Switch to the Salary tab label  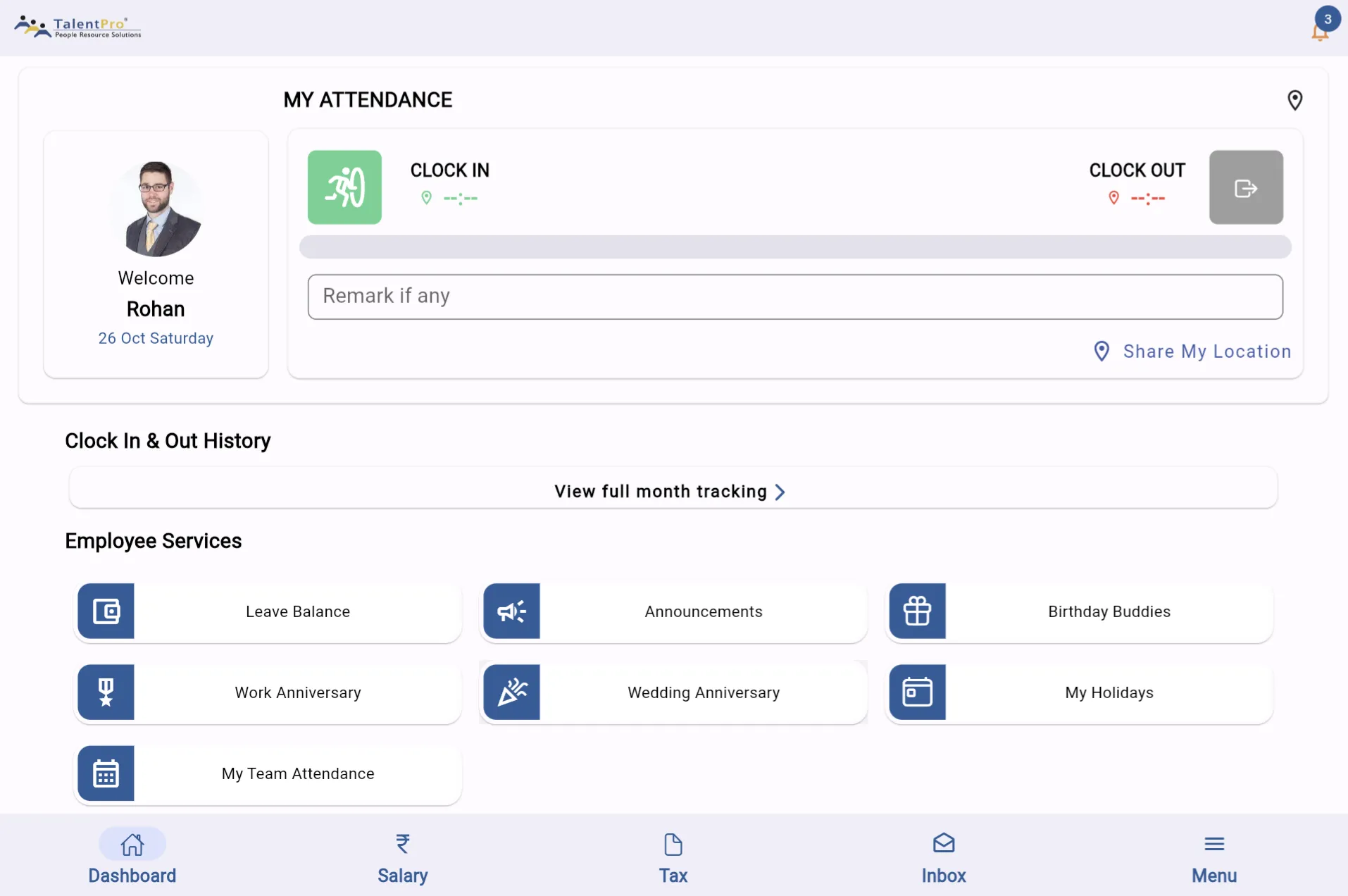pos(403,876)
